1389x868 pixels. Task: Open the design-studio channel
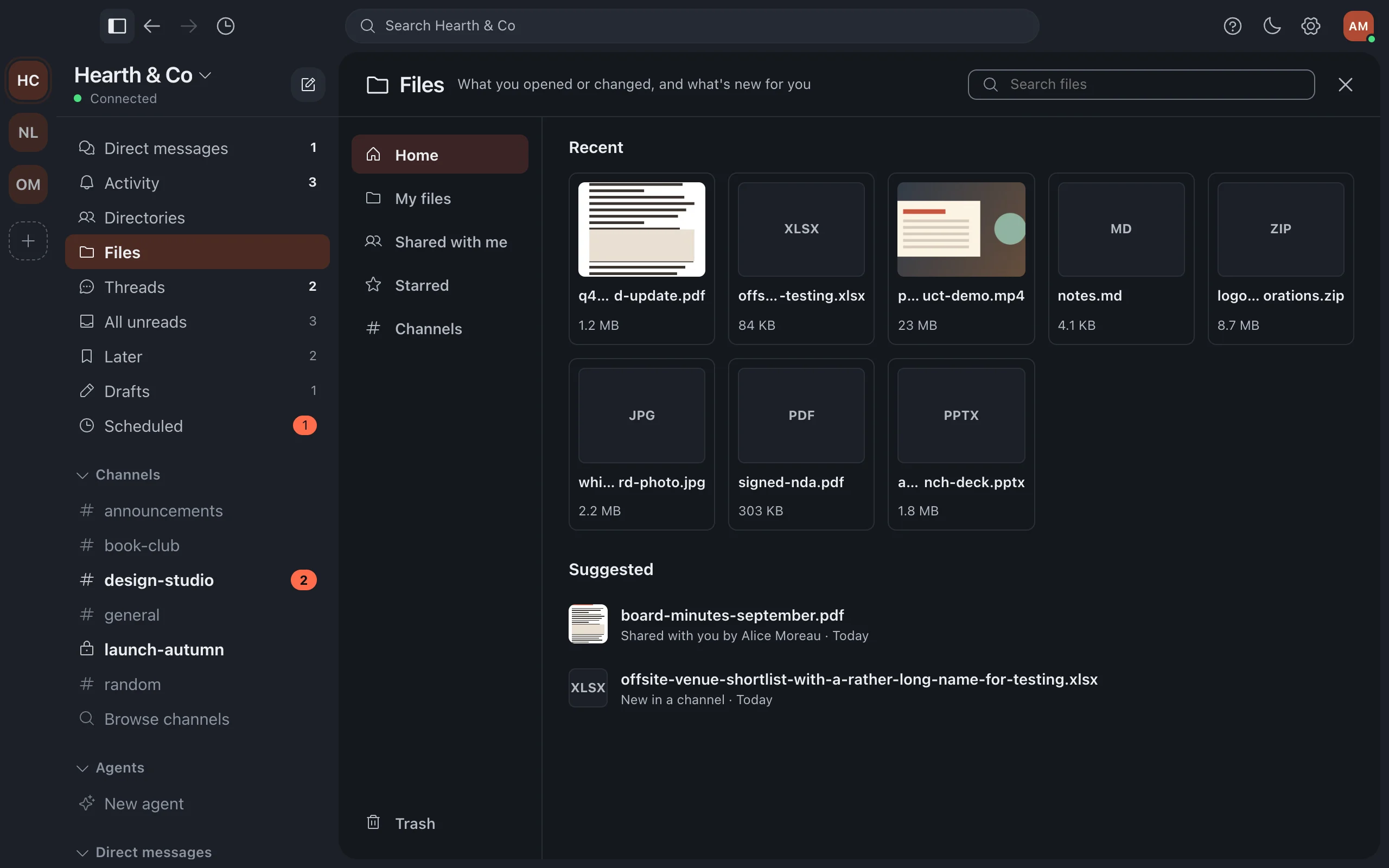coord(197,580)
